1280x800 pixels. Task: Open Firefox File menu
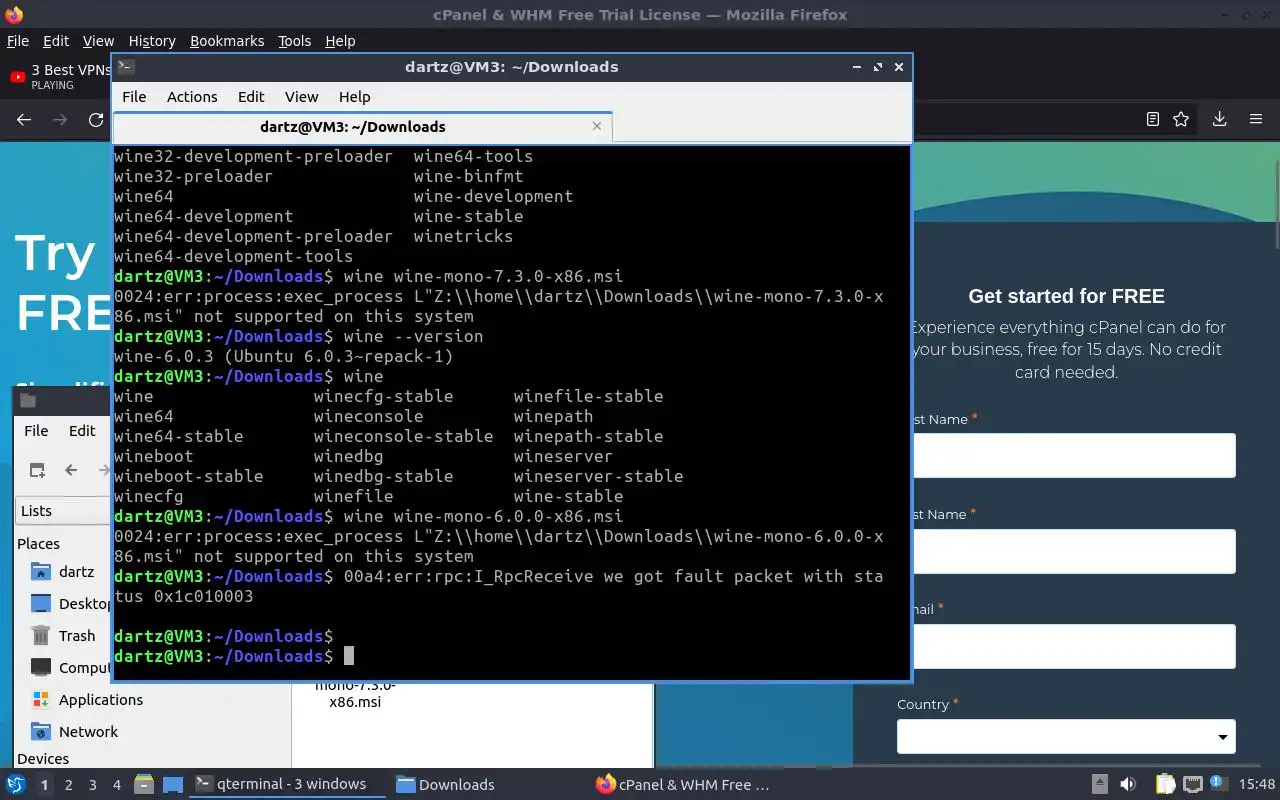click(x=18, y=41)
